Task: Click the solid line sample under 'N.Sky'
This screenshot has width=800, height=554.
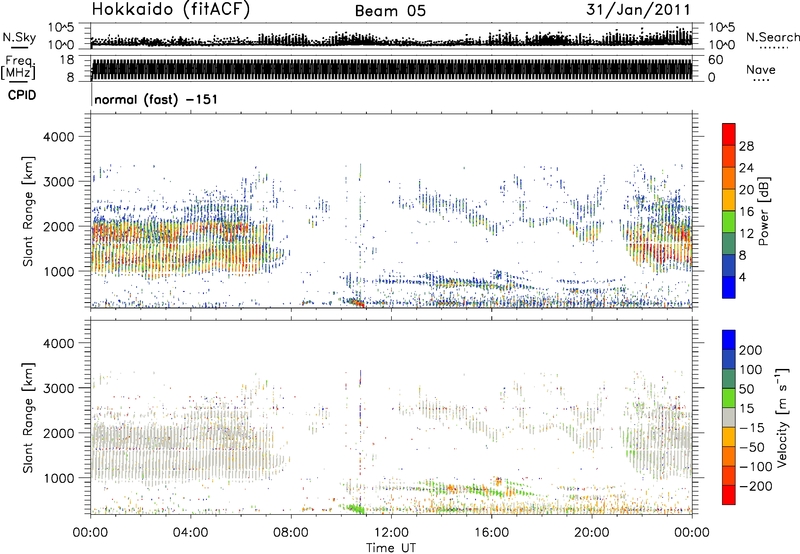Action: (x=19, y=47)
